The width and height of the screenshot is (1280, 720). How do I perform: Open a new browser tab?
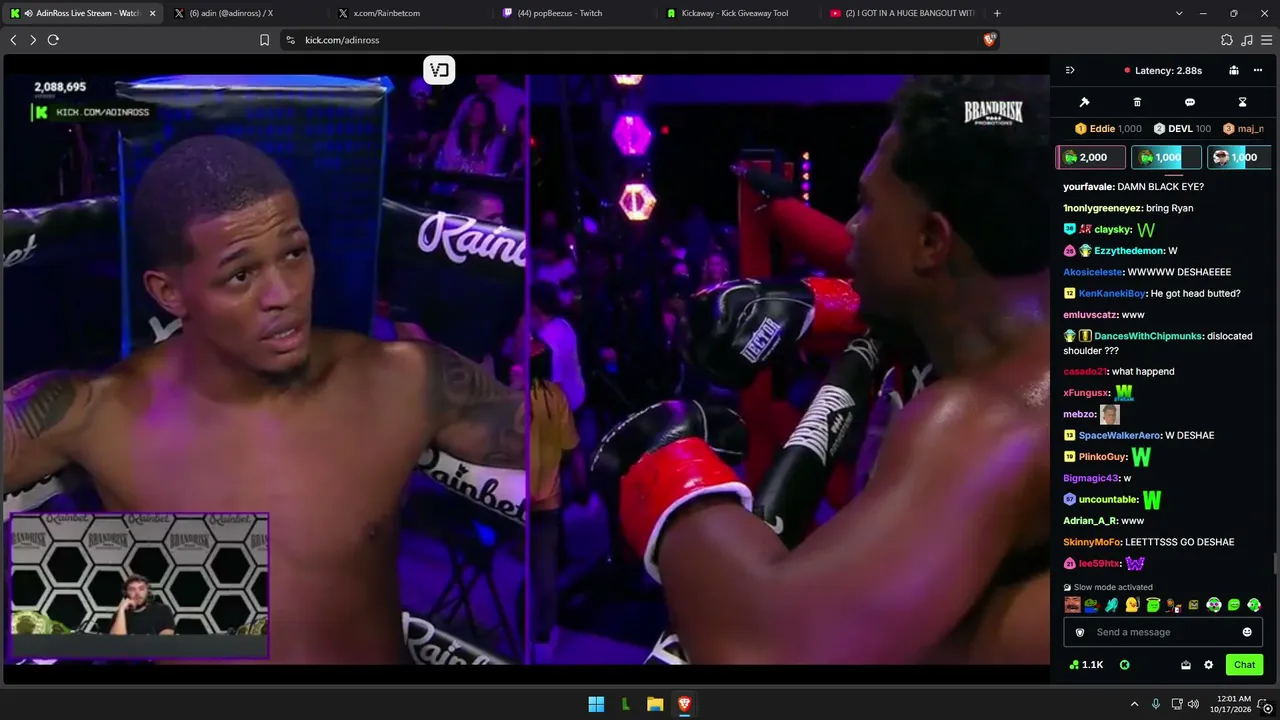997,13
